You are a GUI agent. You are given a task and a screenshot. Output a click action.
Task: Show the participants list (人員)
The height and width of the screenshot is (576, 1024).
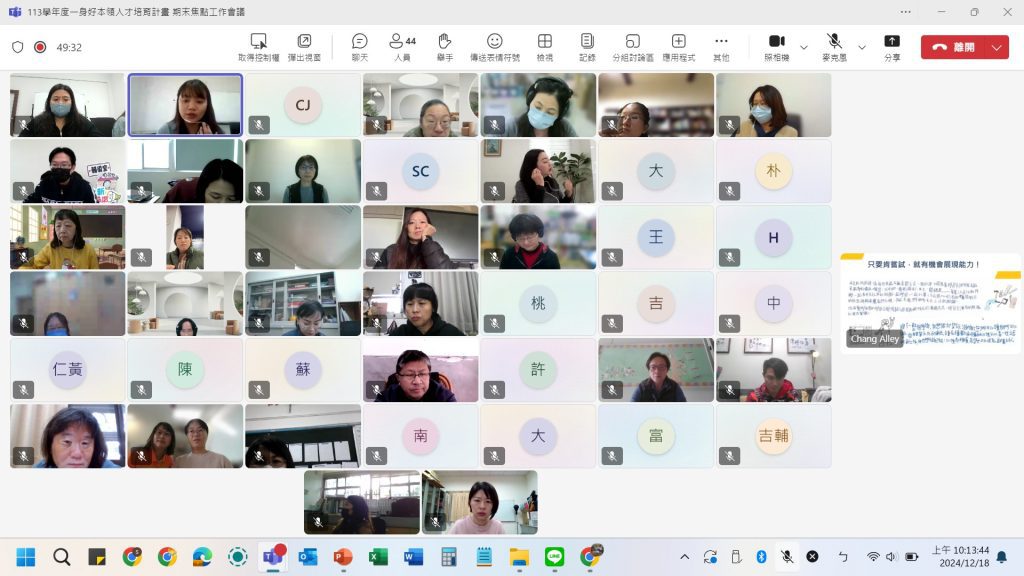coord(402,46)
